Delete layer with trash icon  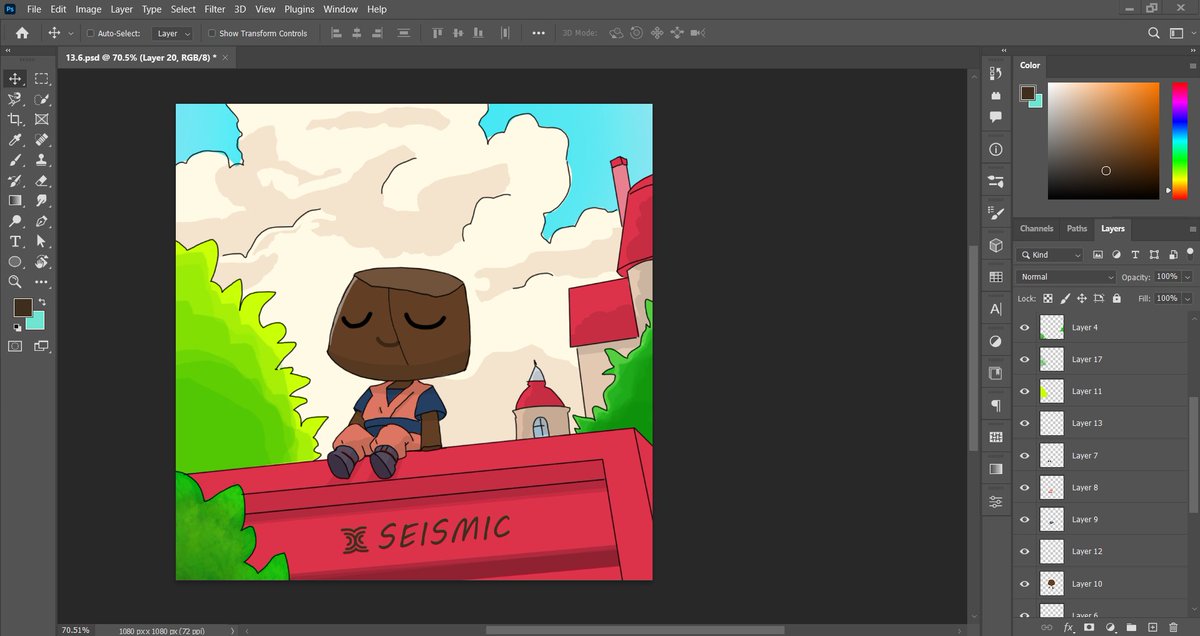click(x=1174, y=627)
